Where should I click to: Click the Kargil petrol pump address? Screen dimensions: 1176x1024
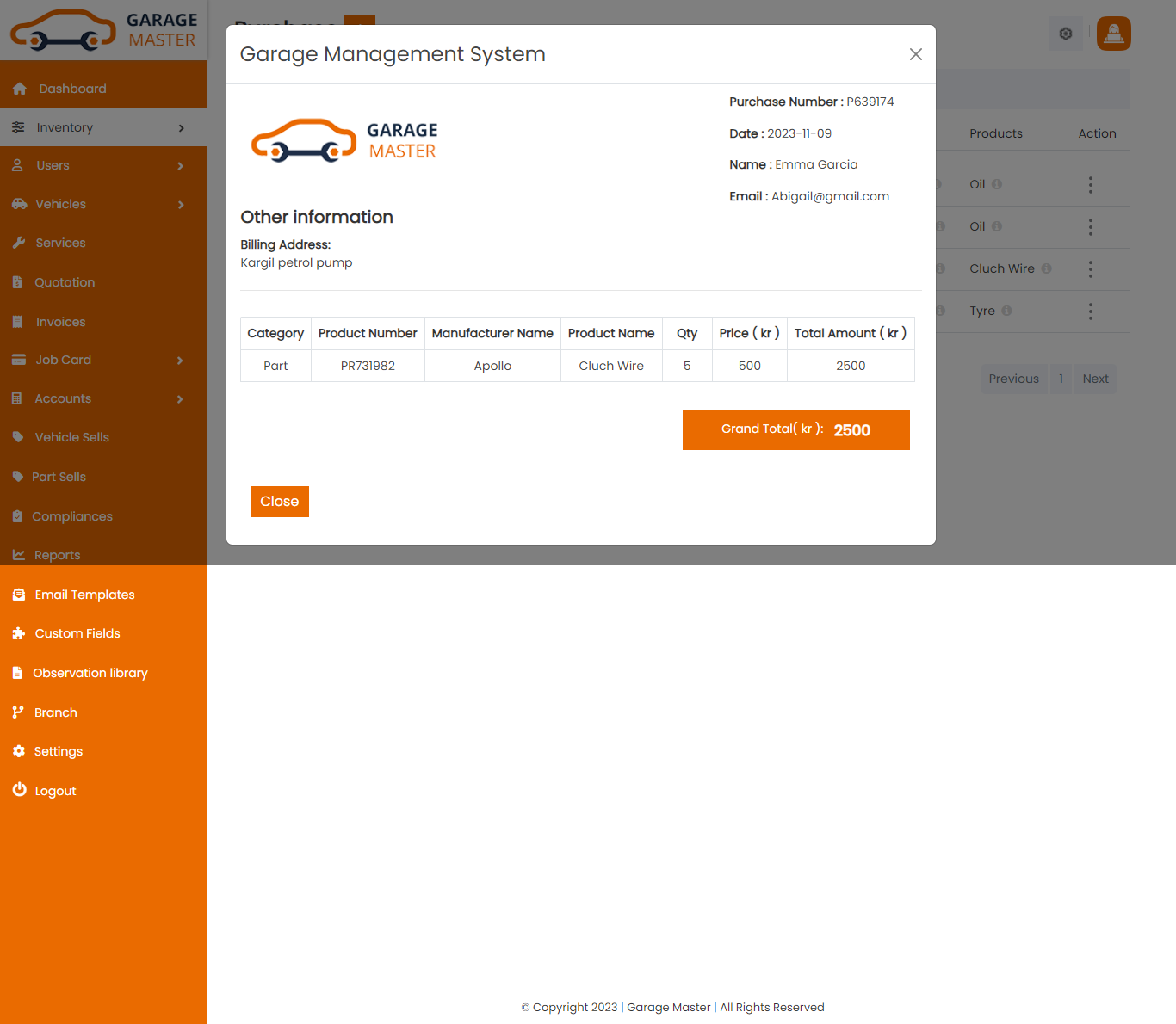tap(296, 262)
